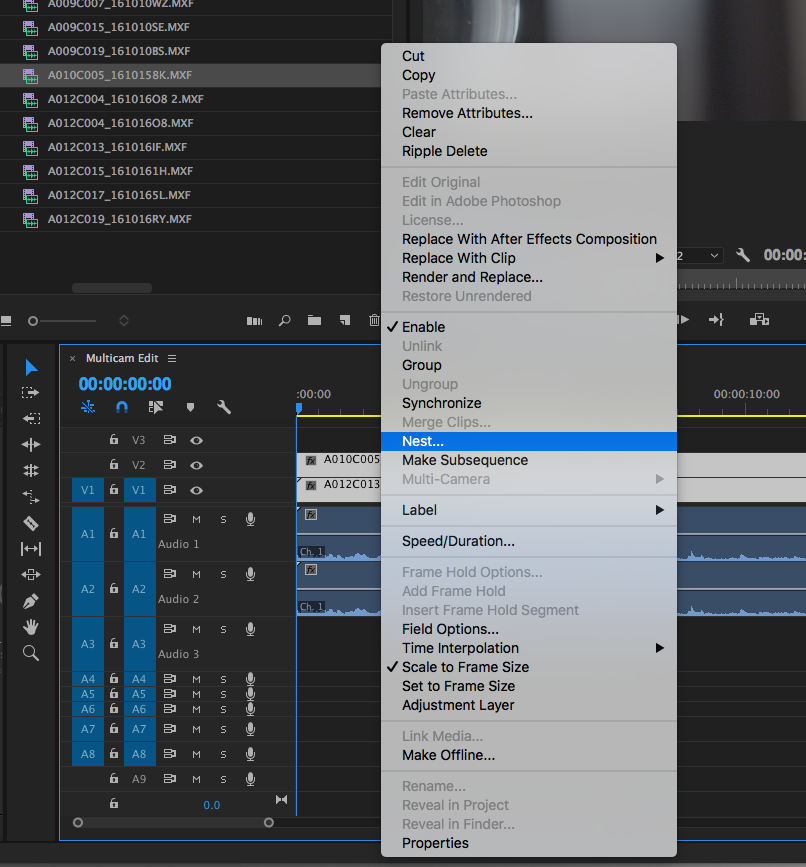
Task: Select the Razor tool
Action: point(31,523)
